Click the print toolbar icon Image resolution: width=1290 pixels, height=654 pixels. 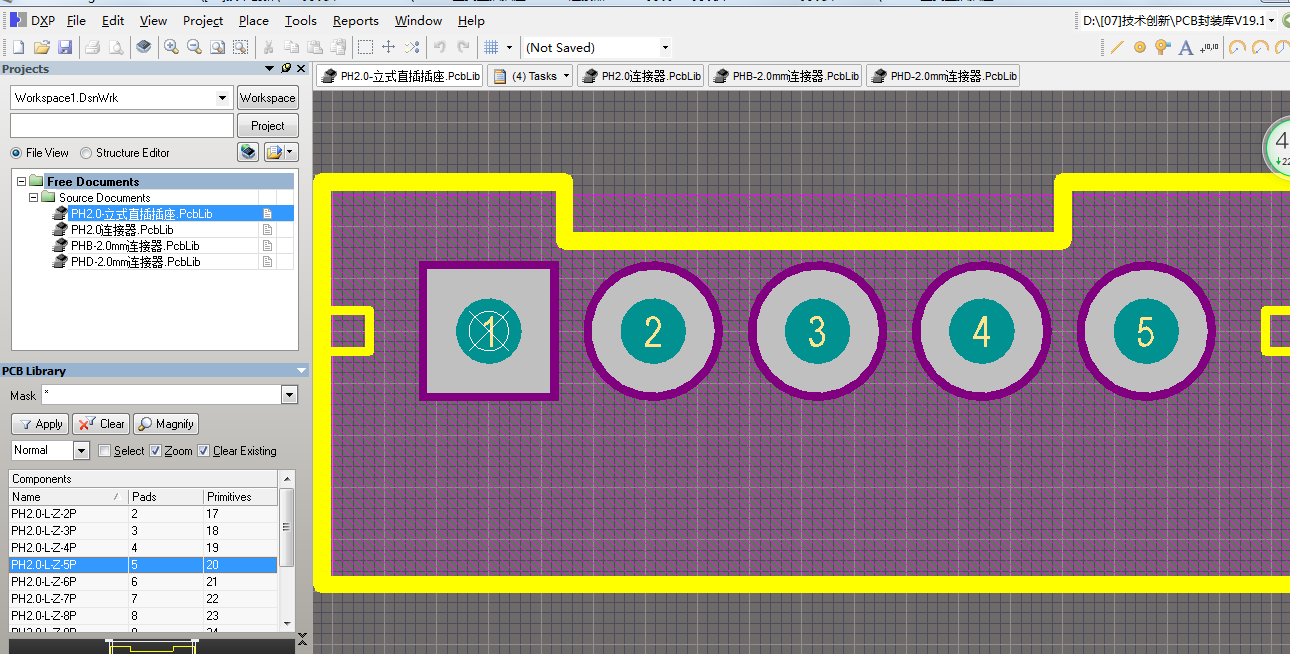92,47
